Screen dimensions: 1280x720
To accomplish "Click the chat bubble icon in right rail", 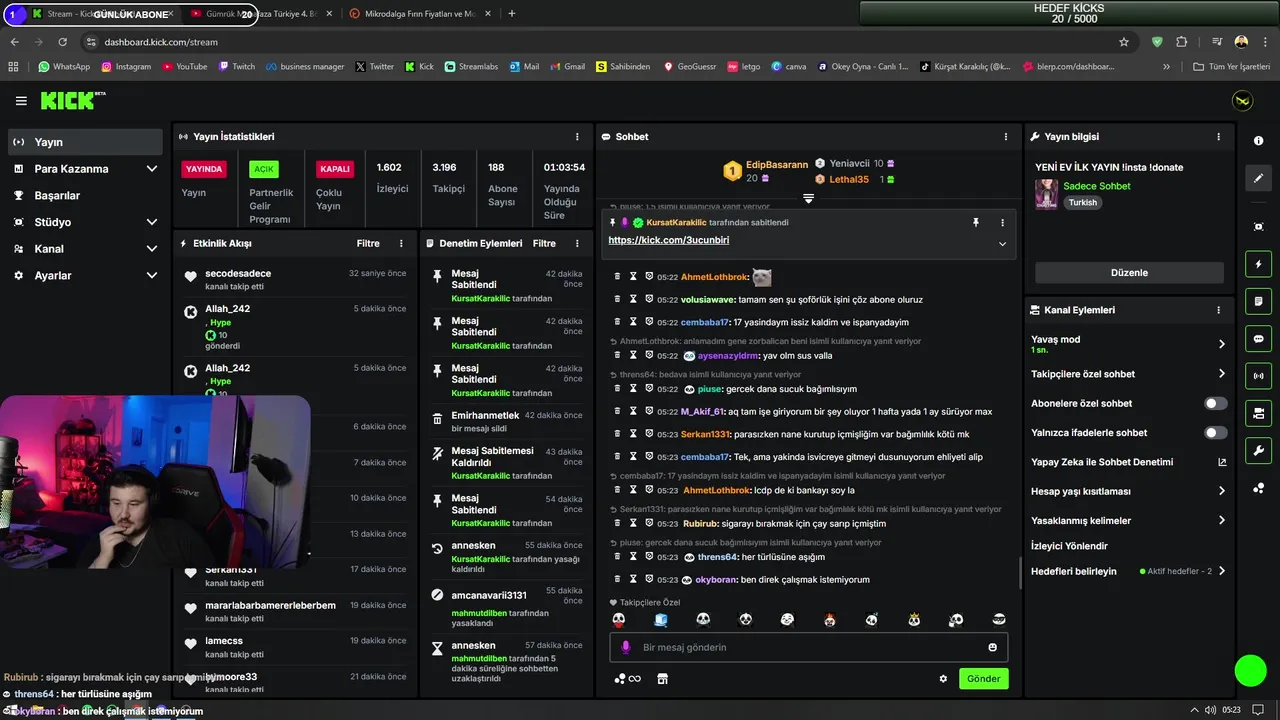I will click(x=1258, y=339).
